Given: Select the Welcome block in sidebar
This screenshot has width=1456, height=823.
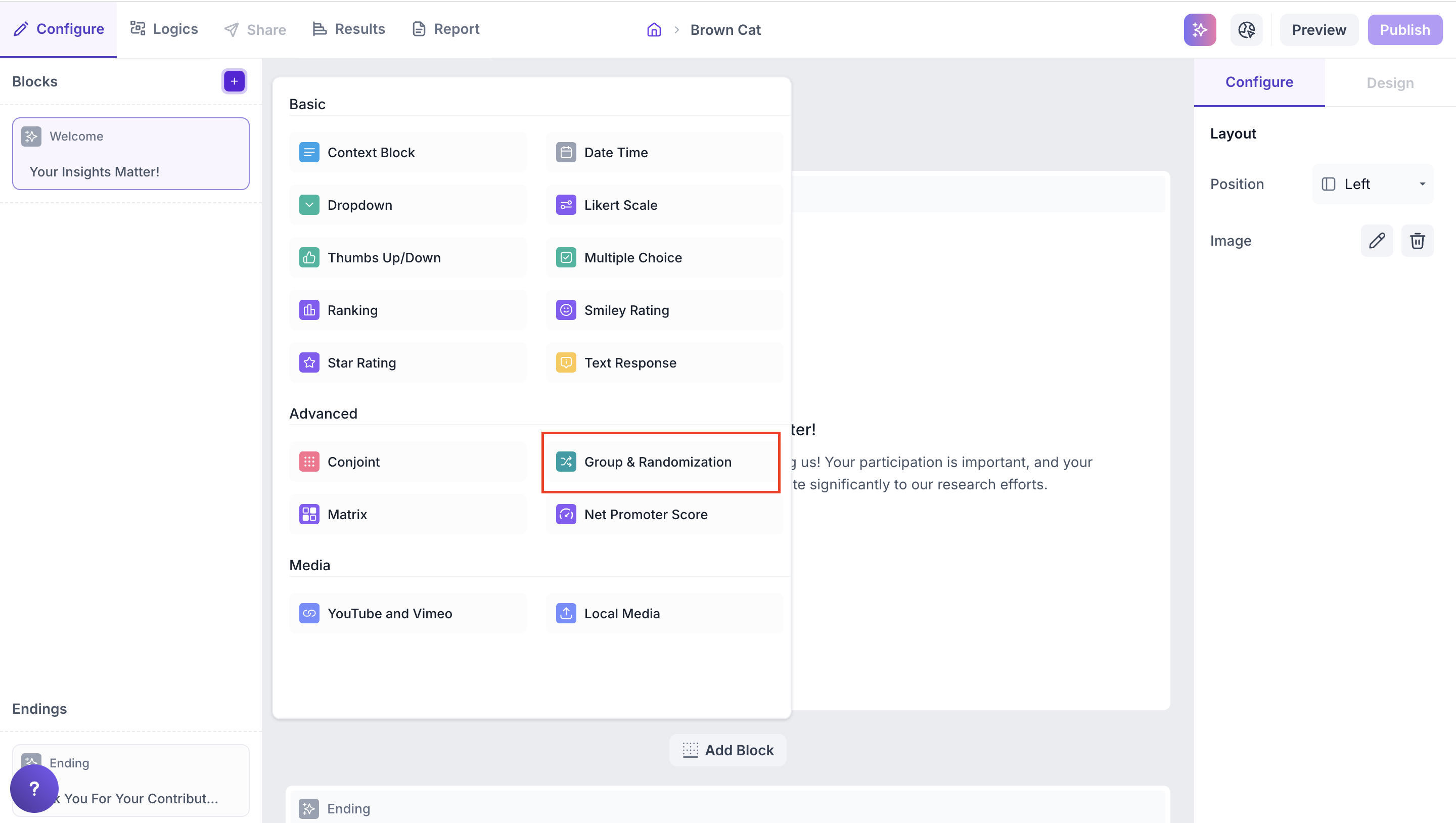Looking at the screenshot, I should click(x=130, y=154).
